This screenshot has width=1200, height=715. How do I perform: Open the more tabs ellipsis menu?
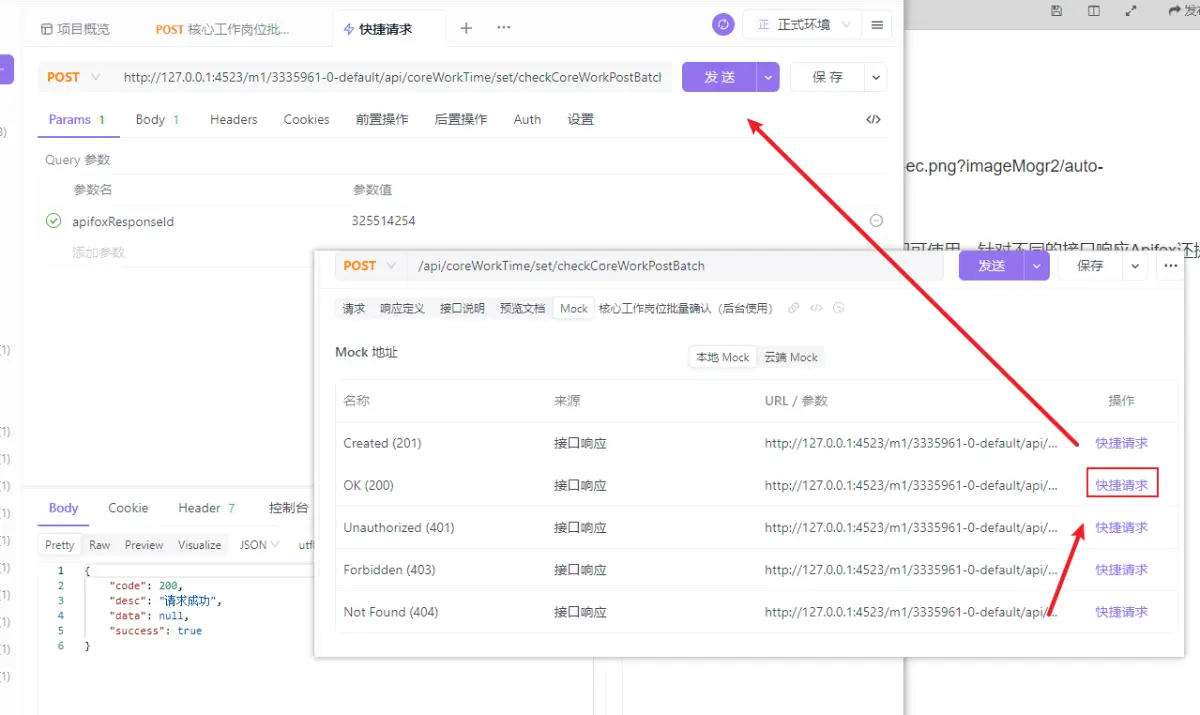[x=504, y=28]
